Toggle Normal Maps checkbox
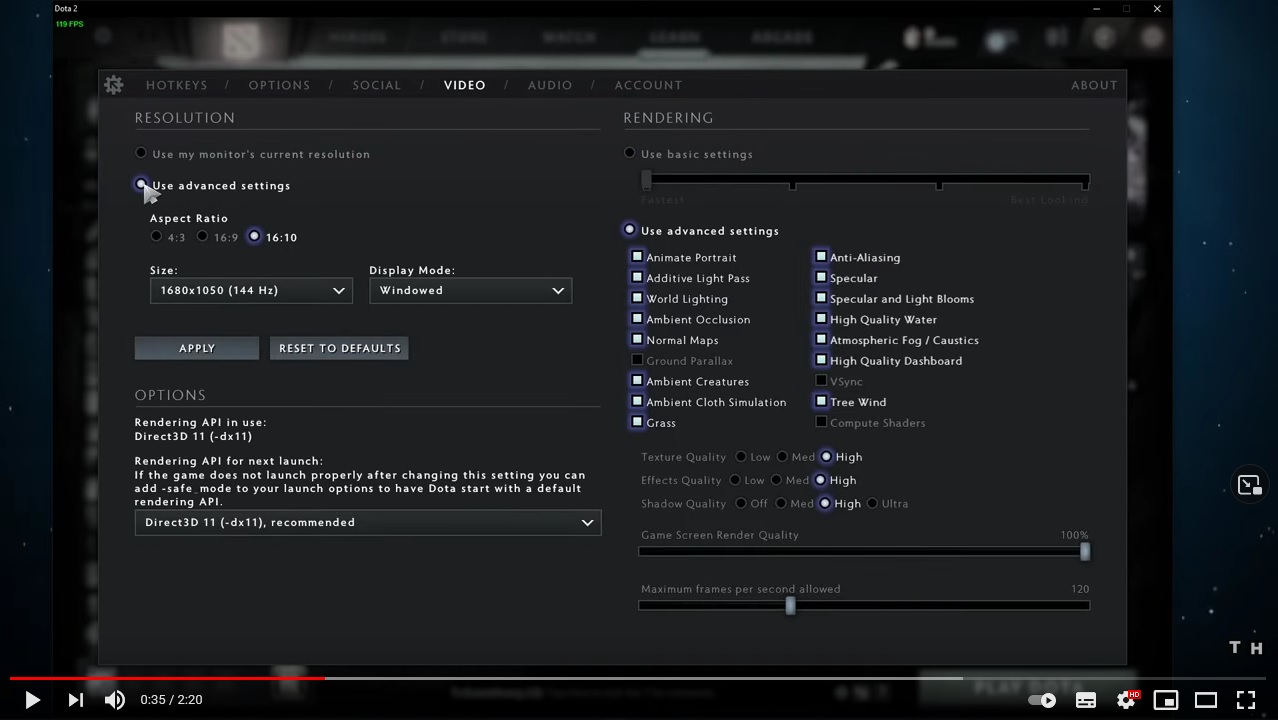1278x720 pixels. point(637,340)
